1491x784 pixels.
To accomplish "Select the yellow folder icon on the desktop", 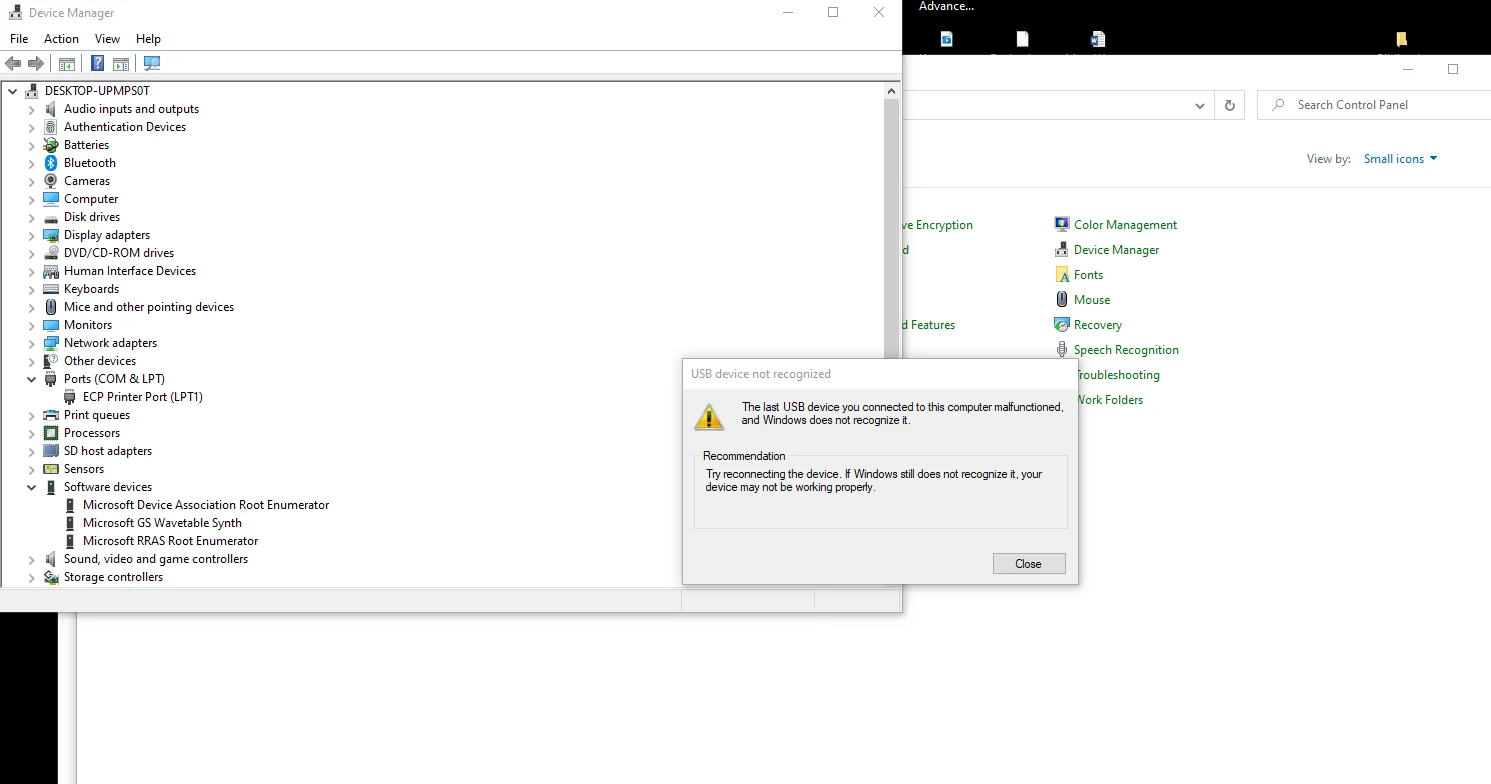I will (1401, 39).
